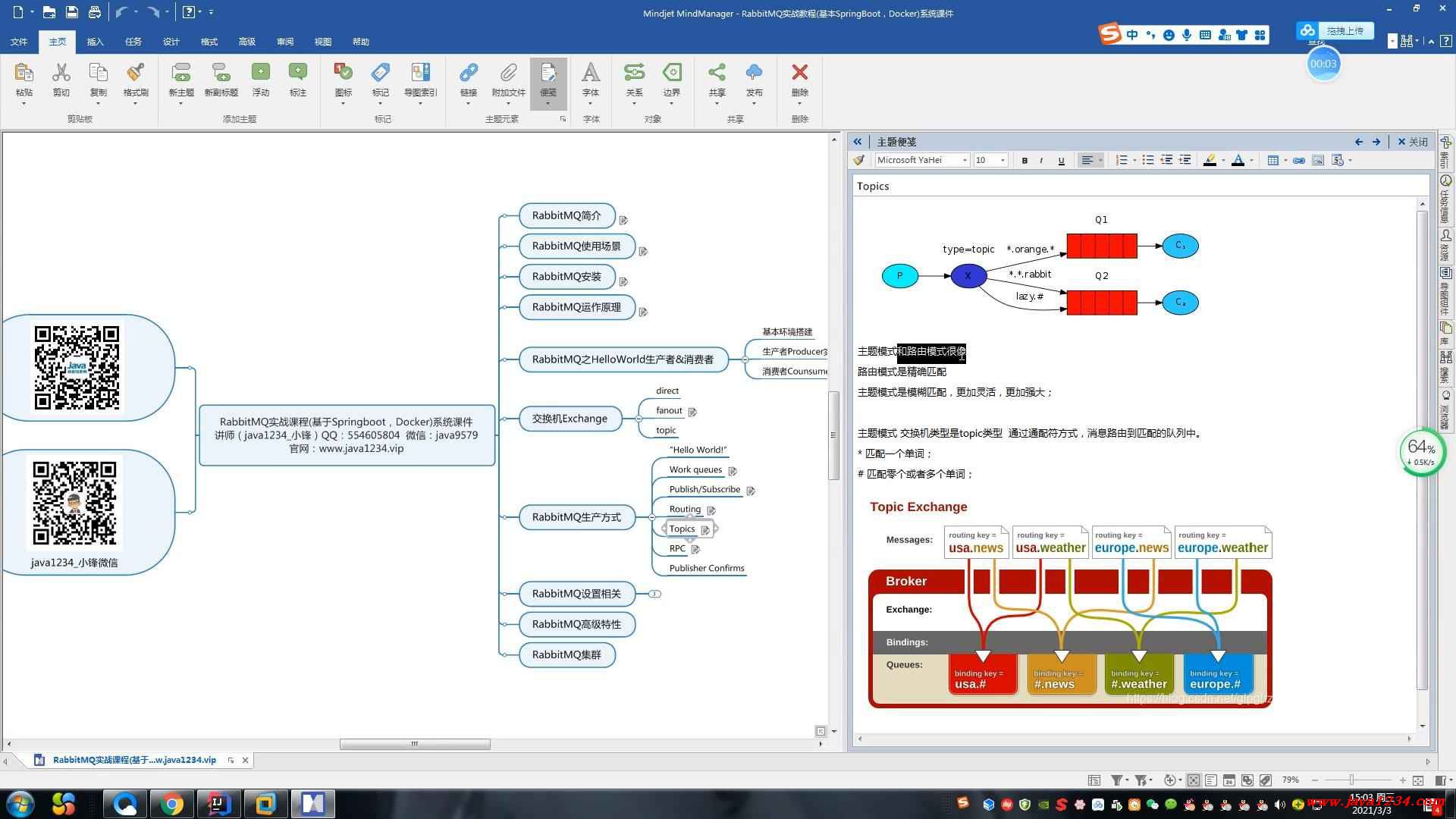Toggle left text alignment in notes toolbar
The height and width of the screenshot is (819, 1456).
point(1087,160)
